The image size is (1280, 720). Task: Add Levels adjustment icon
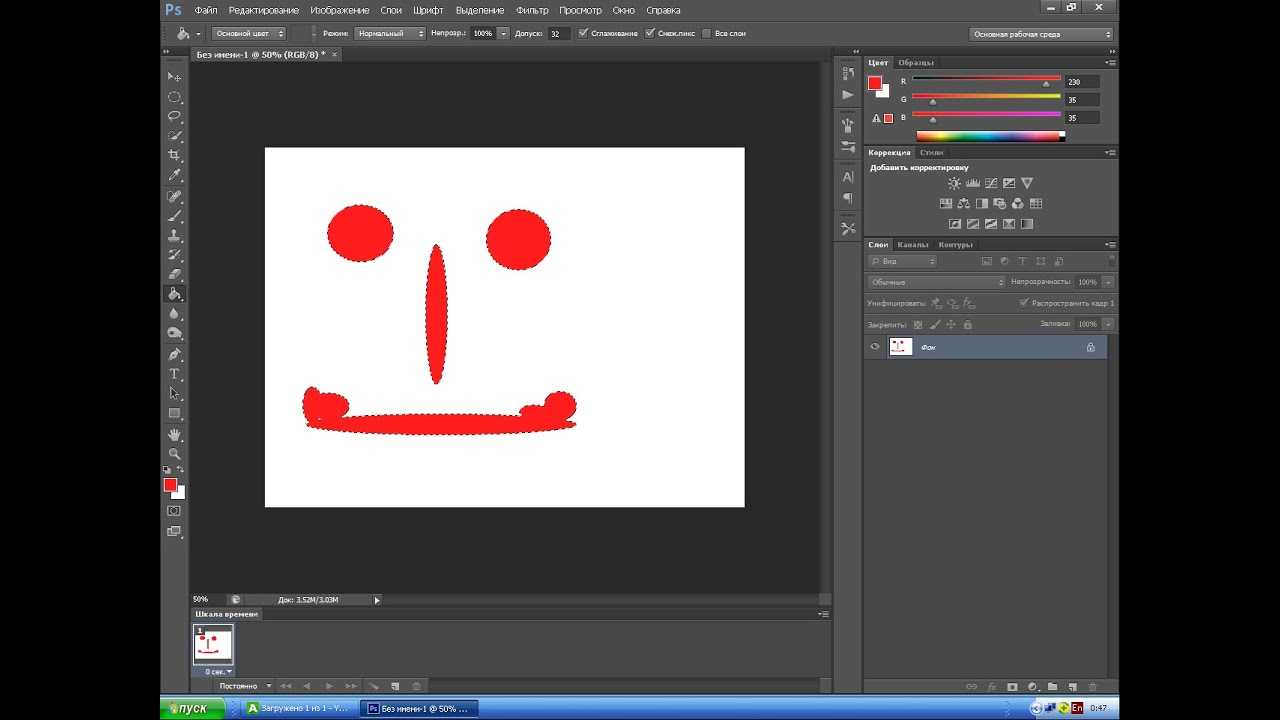972,183
